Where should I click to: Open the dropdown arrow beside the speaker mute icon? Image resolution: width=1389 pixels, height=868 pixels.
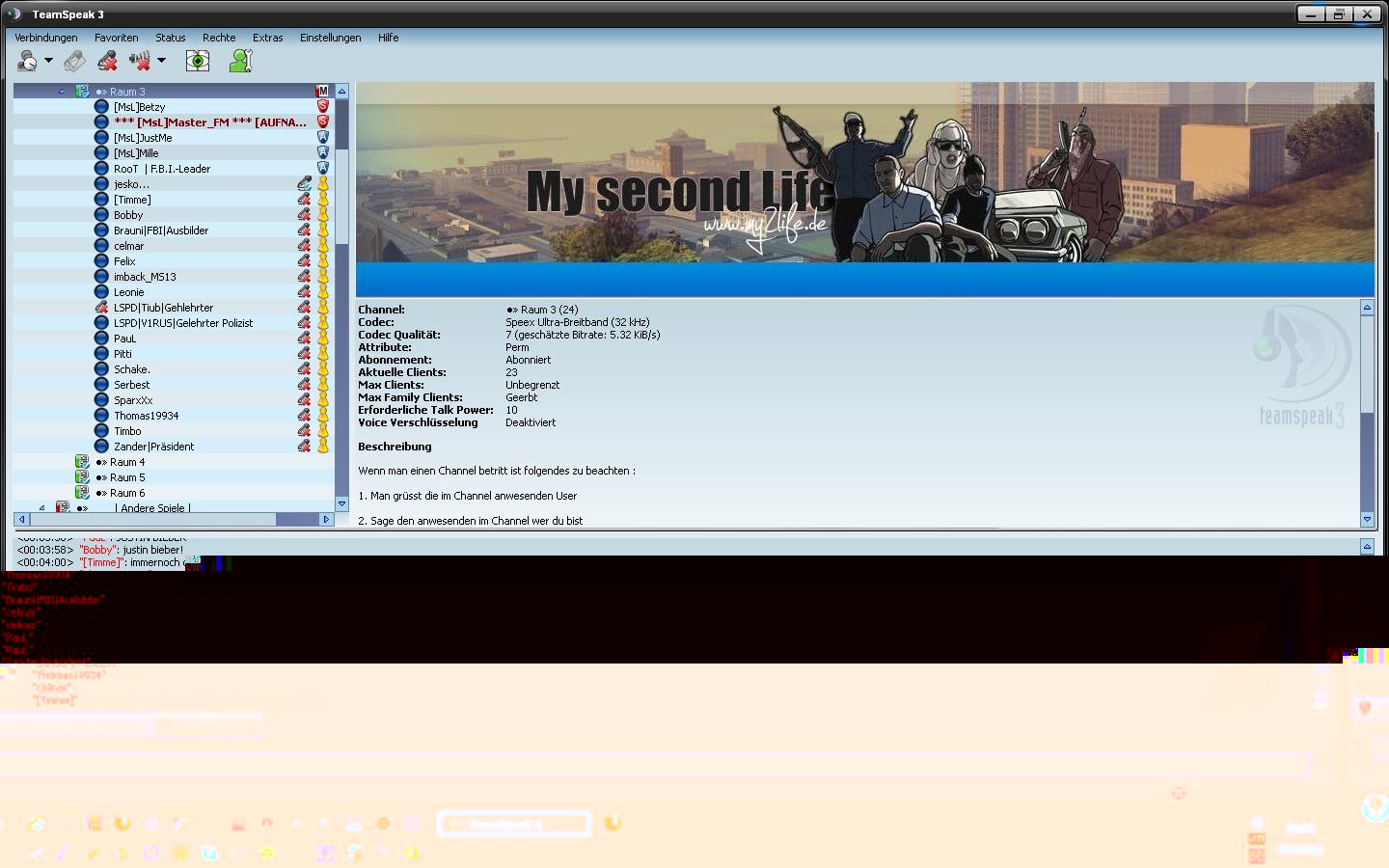click(161, 61)
